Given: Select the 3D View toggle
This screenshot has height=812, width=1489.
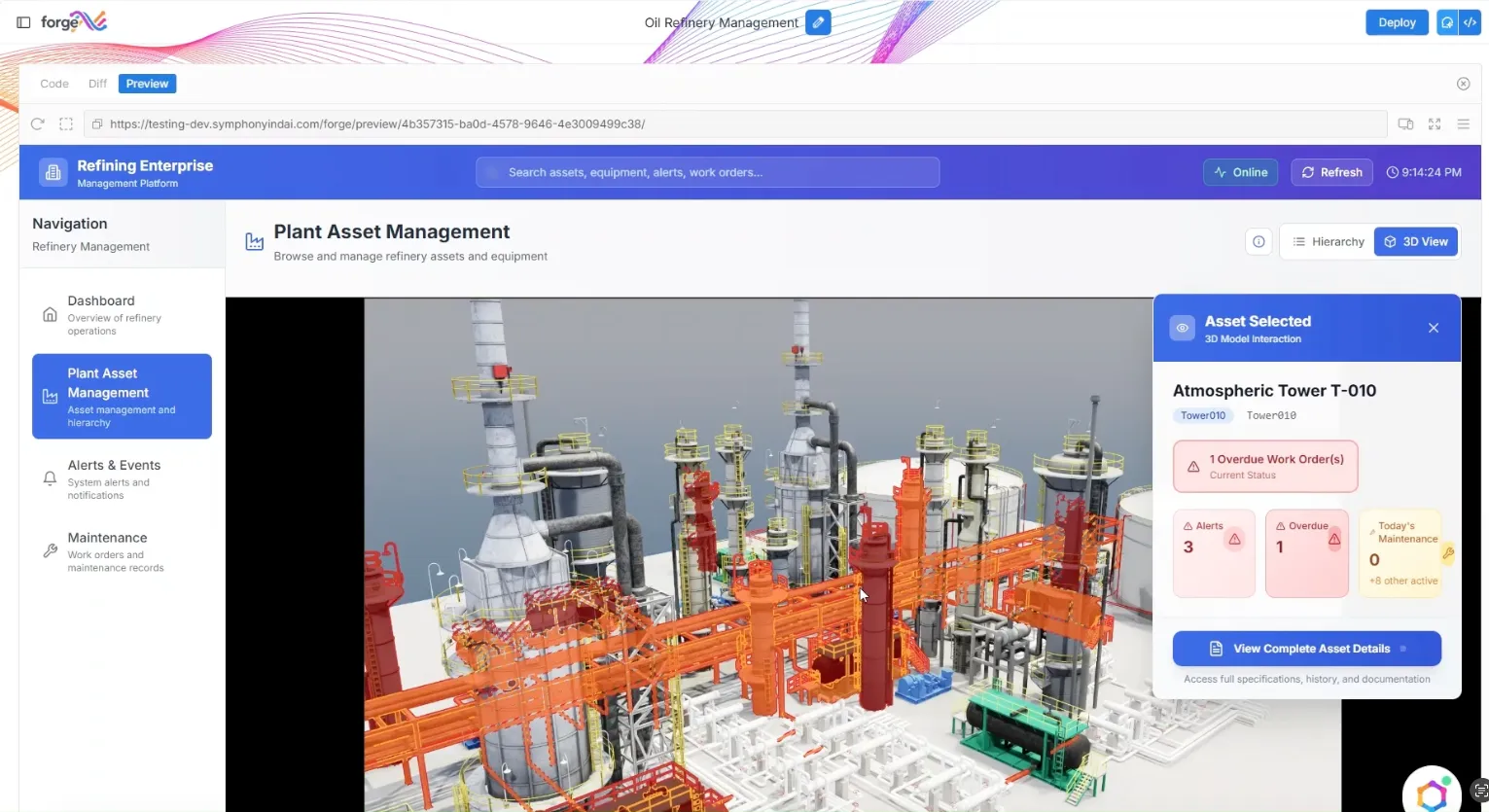Looking at the screenshot, I should click(x=1416, y=242).
